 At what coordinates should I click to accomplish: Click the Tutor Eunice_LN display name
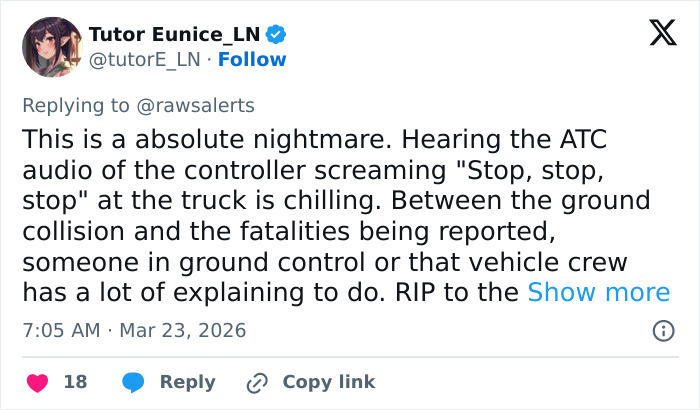(174, 35)
